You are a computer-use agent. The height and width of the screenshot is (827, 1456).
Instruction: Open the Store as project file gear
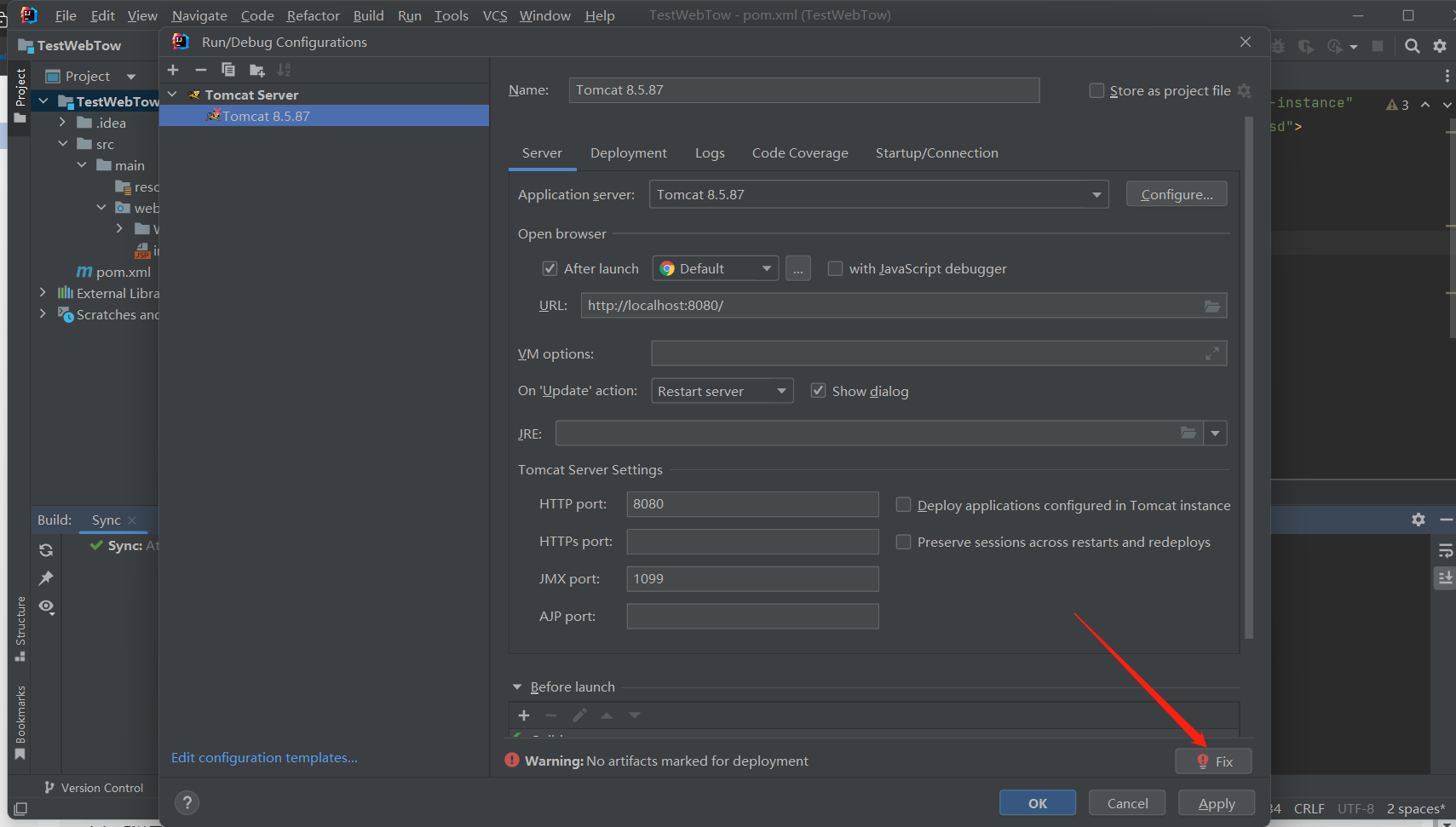point(1245,90)
